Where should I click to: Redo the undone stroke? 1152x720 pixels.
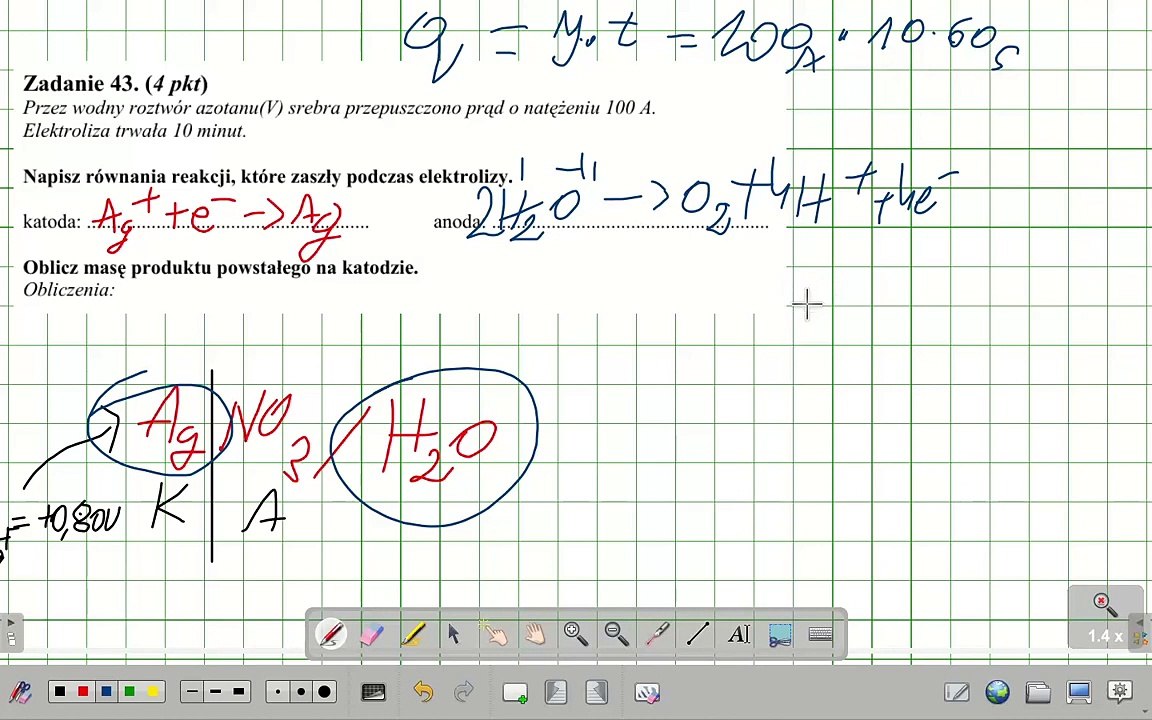(464, 692)
